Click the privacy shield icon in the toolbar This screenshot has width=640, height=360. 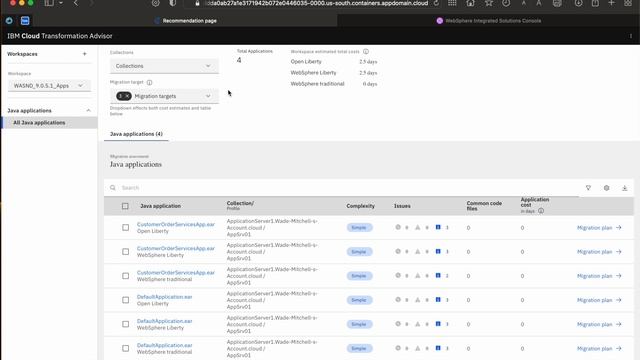click(x=173, y=3)
